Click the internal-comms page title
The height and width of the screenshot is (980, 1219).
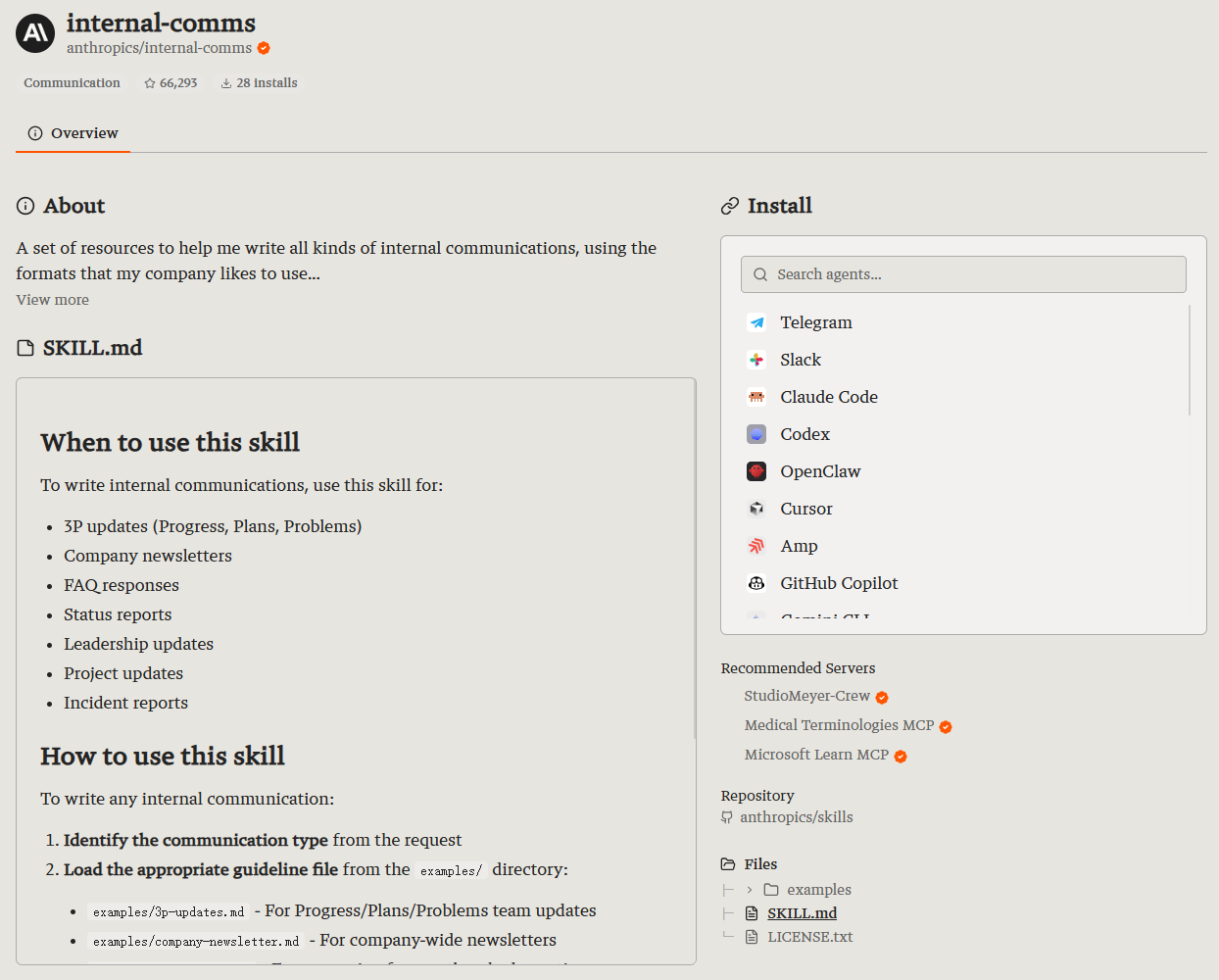tap(161, 23)
